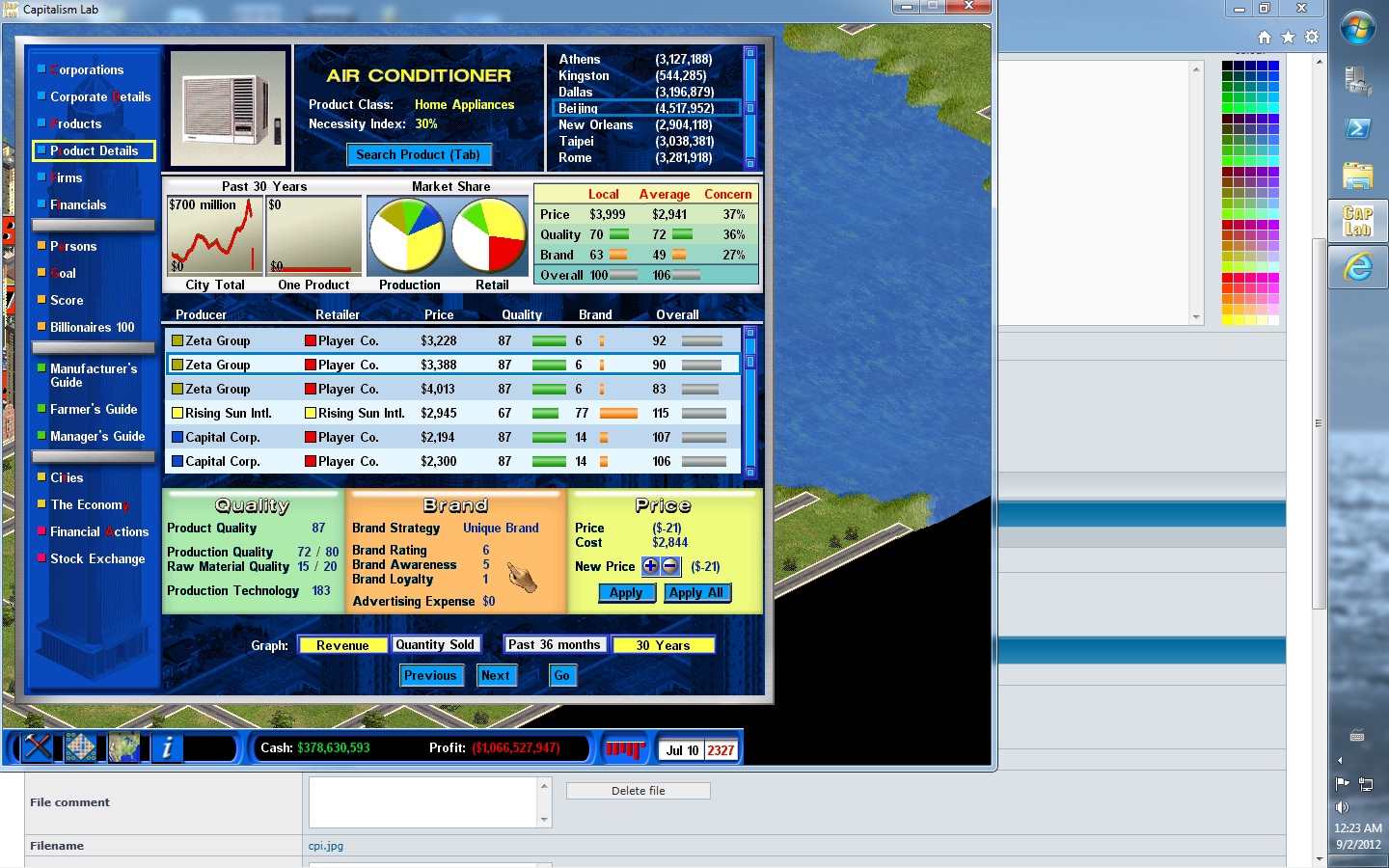This screenshot has height=868, width=1389.
Task: Click the Jul 10 2327 date display
Action: pos(700,749)
